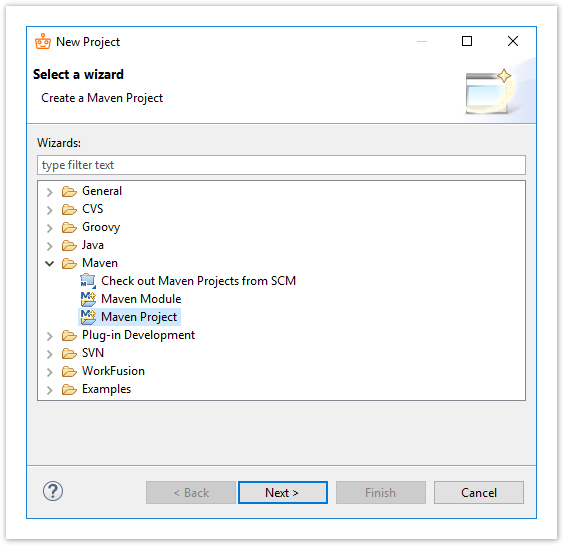Open help via question mark icon
Screen dimensions: 563x545
(x=53, y=491)
